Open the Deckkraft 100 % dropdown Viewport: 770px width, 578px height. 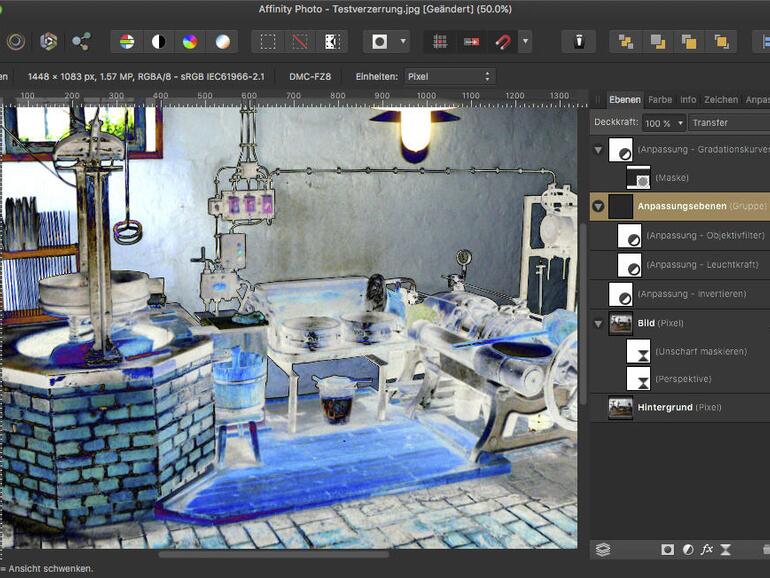click(x=665, y=123)
